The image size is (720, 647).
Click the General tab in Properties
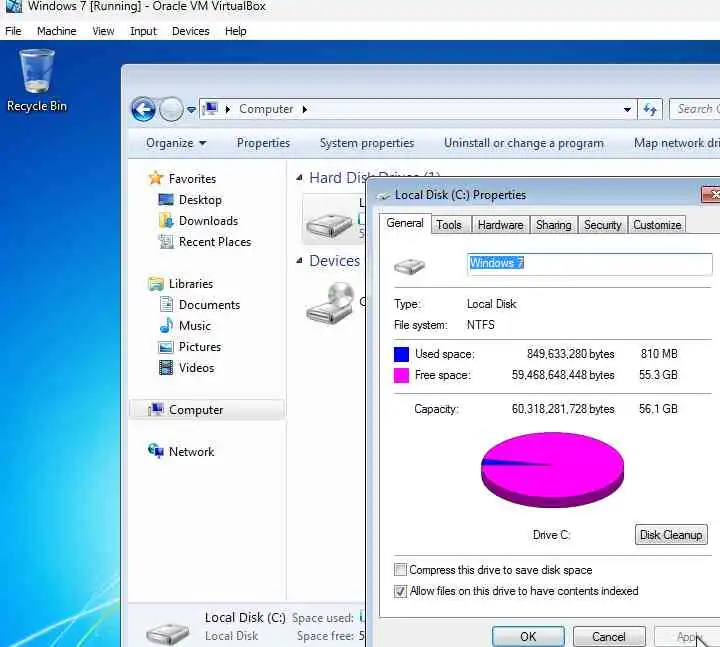tap(405, 223)
